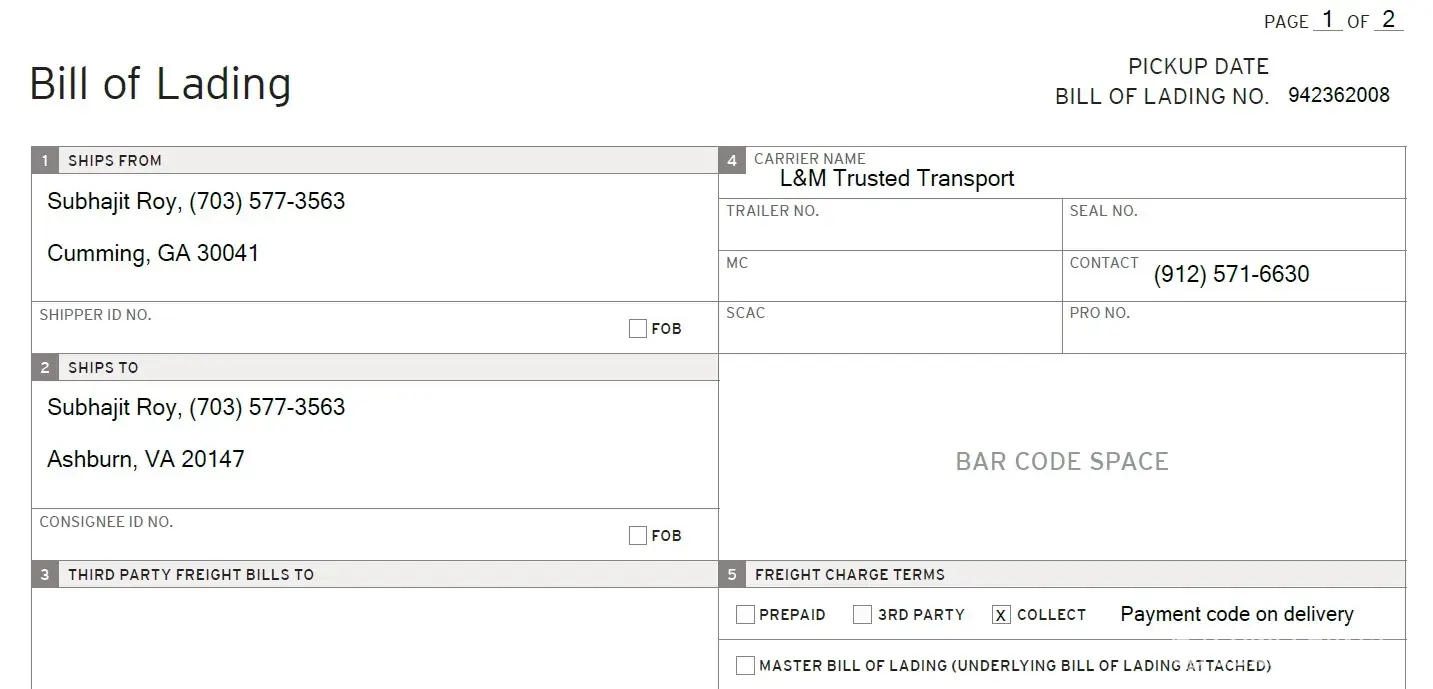Click the carrier Contact phone field
The image size is (1433, 689).
coord(1231,275)
